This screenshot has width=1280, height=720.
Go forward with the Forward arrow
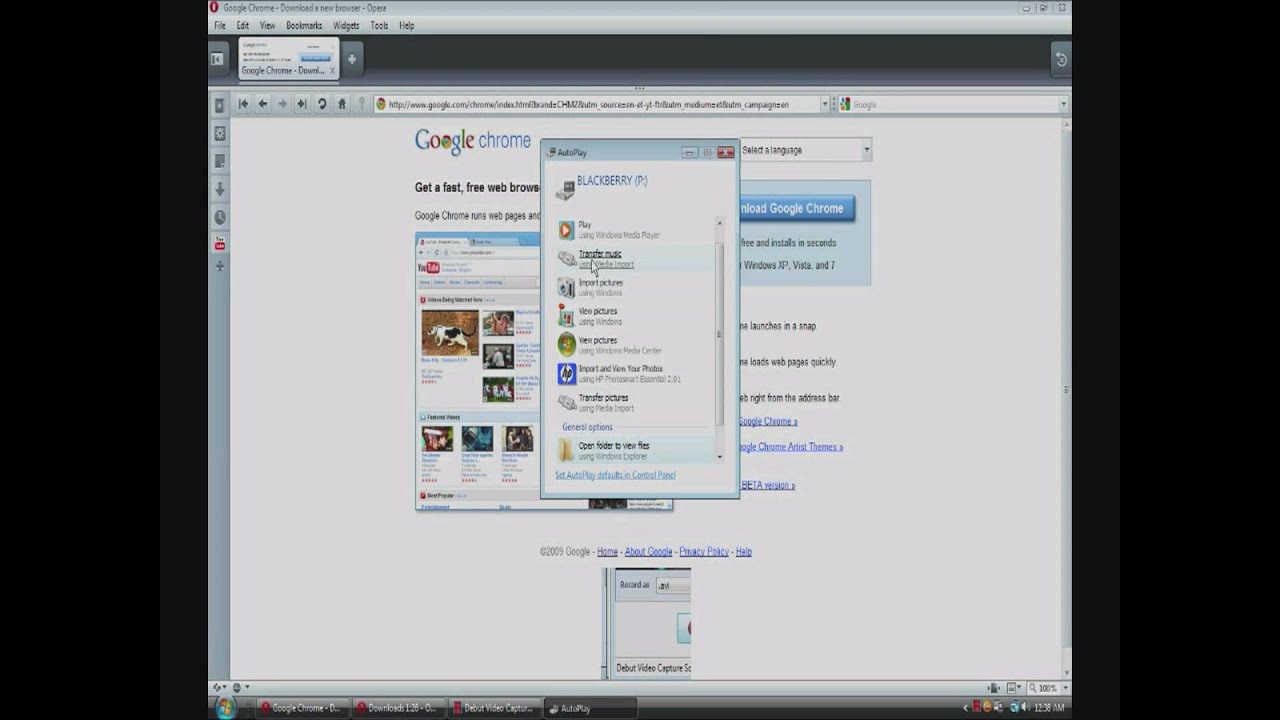click(282, 104)
